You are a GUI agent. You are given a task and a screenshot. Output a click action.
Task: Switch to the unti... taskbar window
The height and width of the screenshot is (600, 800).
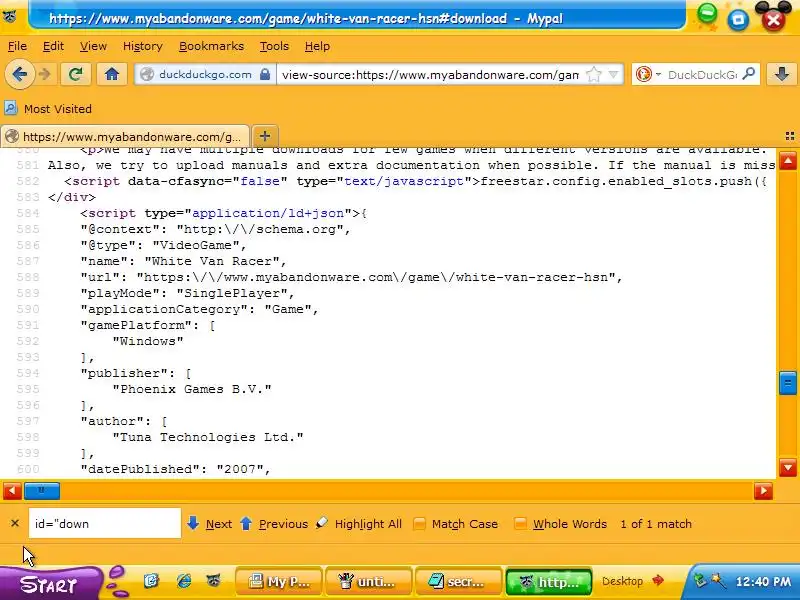pos(368,582)
